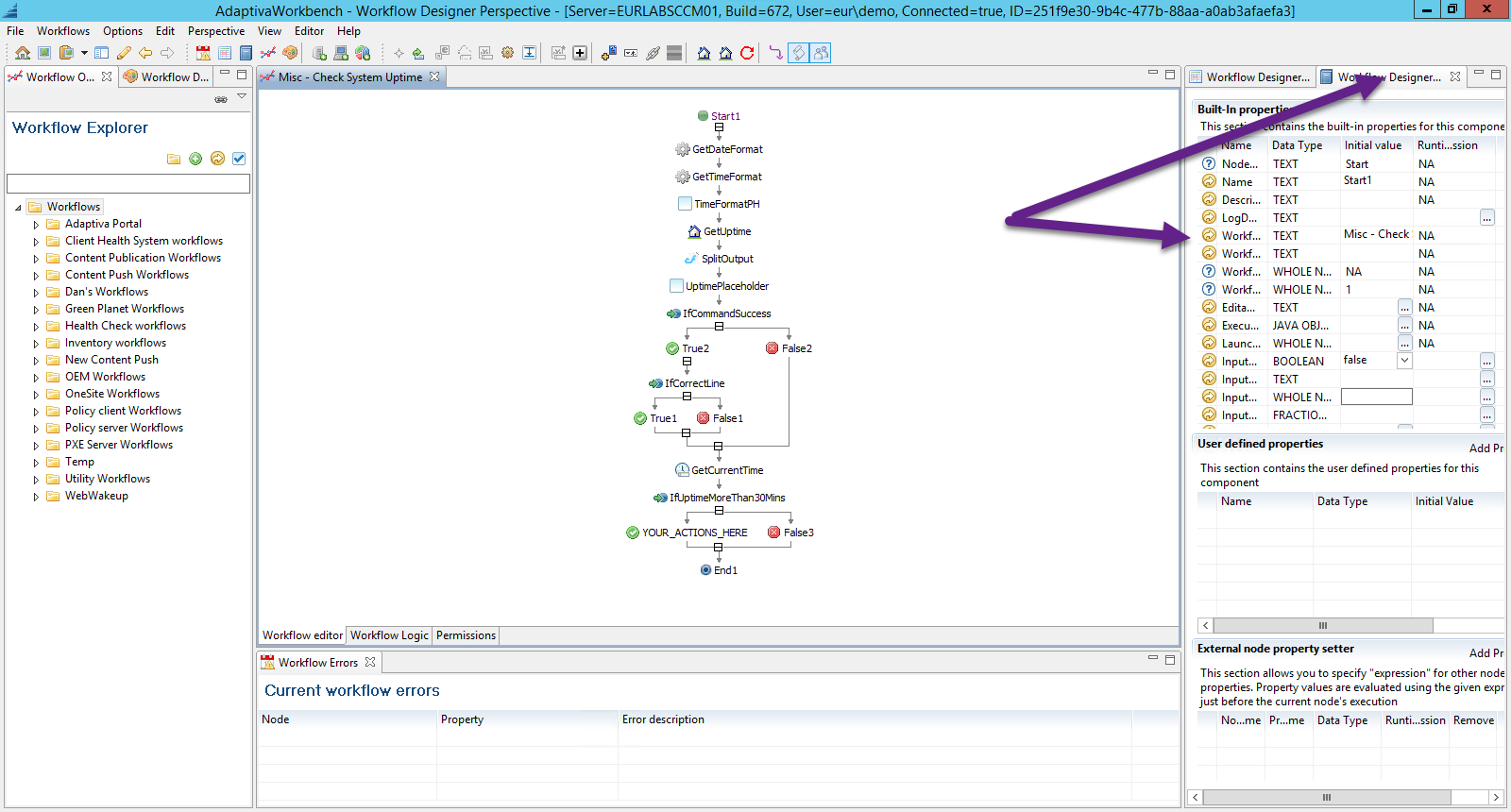
Task: Toggle the highlighted people icon in the toolbar
Action: 821,53
